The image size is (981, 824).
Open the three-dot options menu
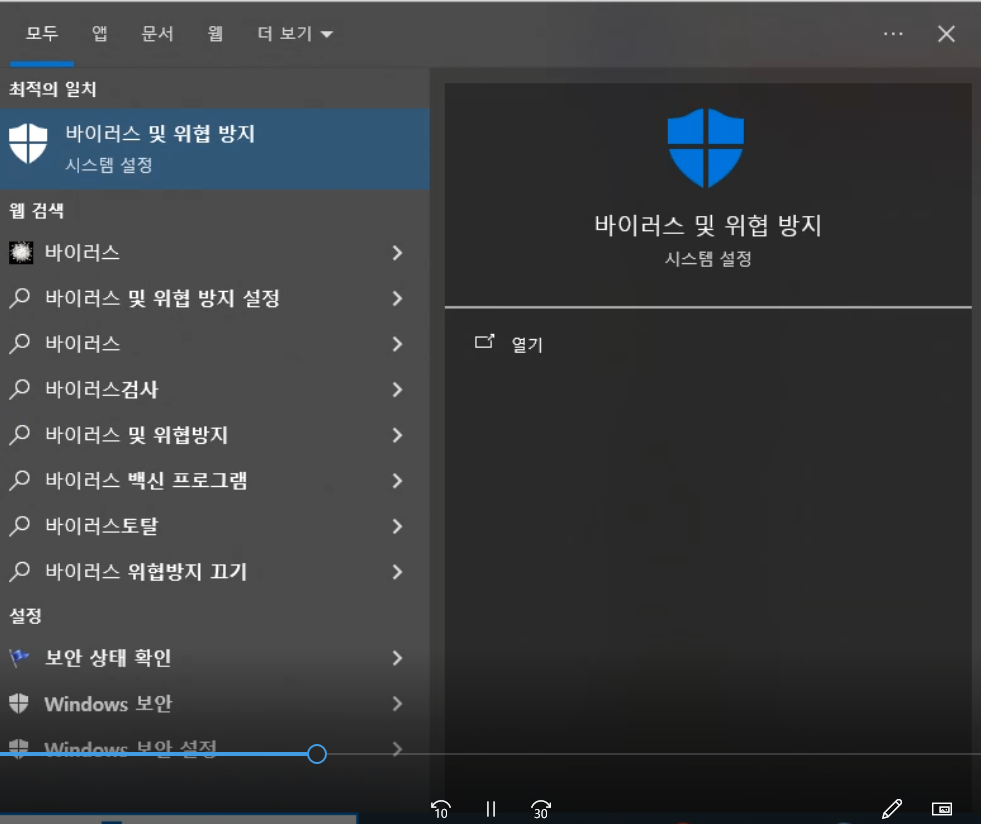coord(893,34)
